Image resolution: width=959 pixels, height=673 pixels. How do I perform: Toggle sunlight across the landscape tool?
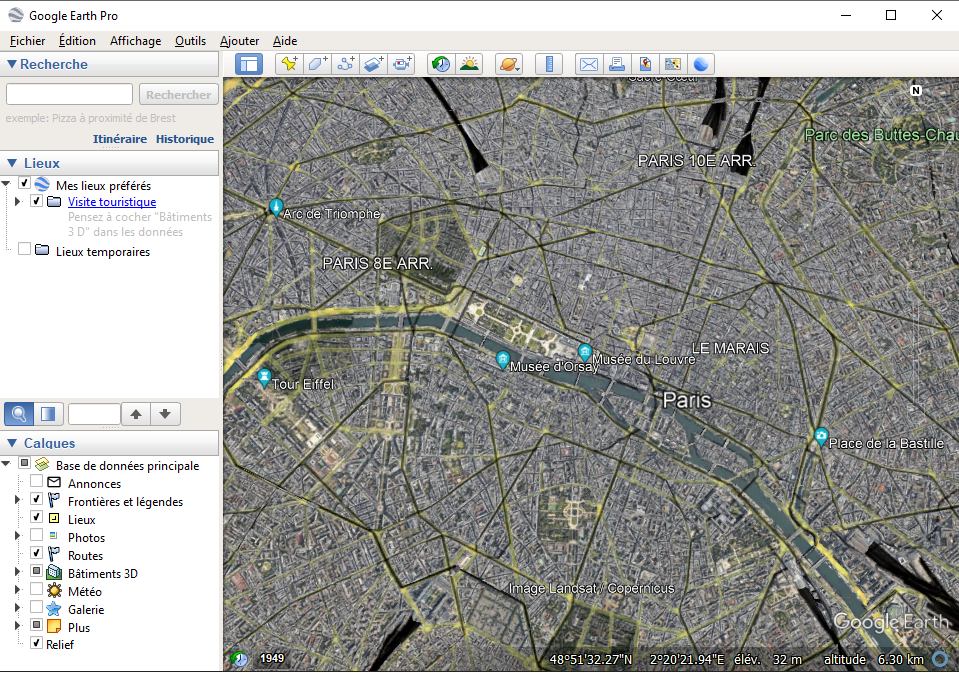tap(469, 64)
